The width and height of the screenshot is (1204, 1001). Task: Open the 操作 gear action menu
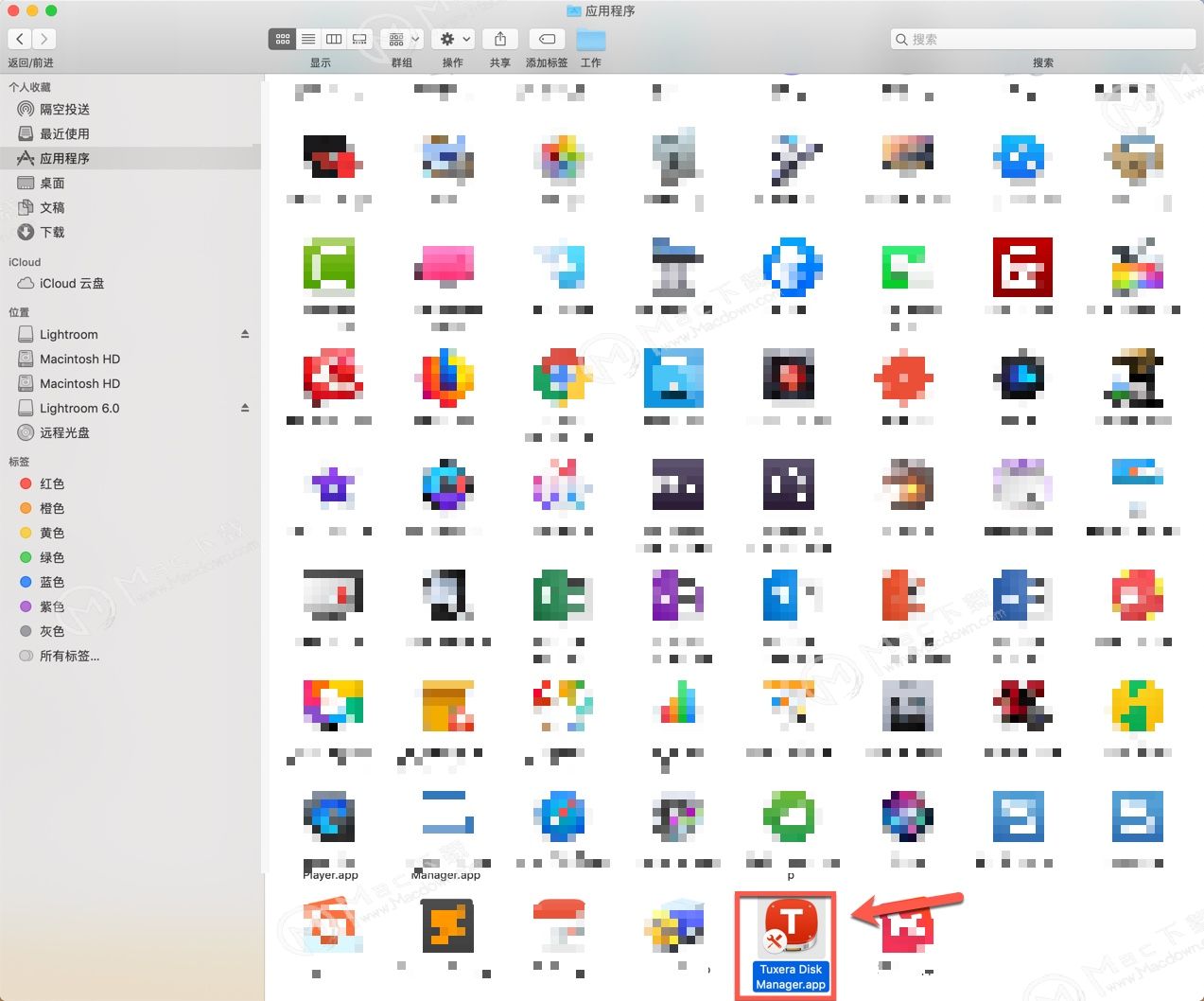coord(453,39)
